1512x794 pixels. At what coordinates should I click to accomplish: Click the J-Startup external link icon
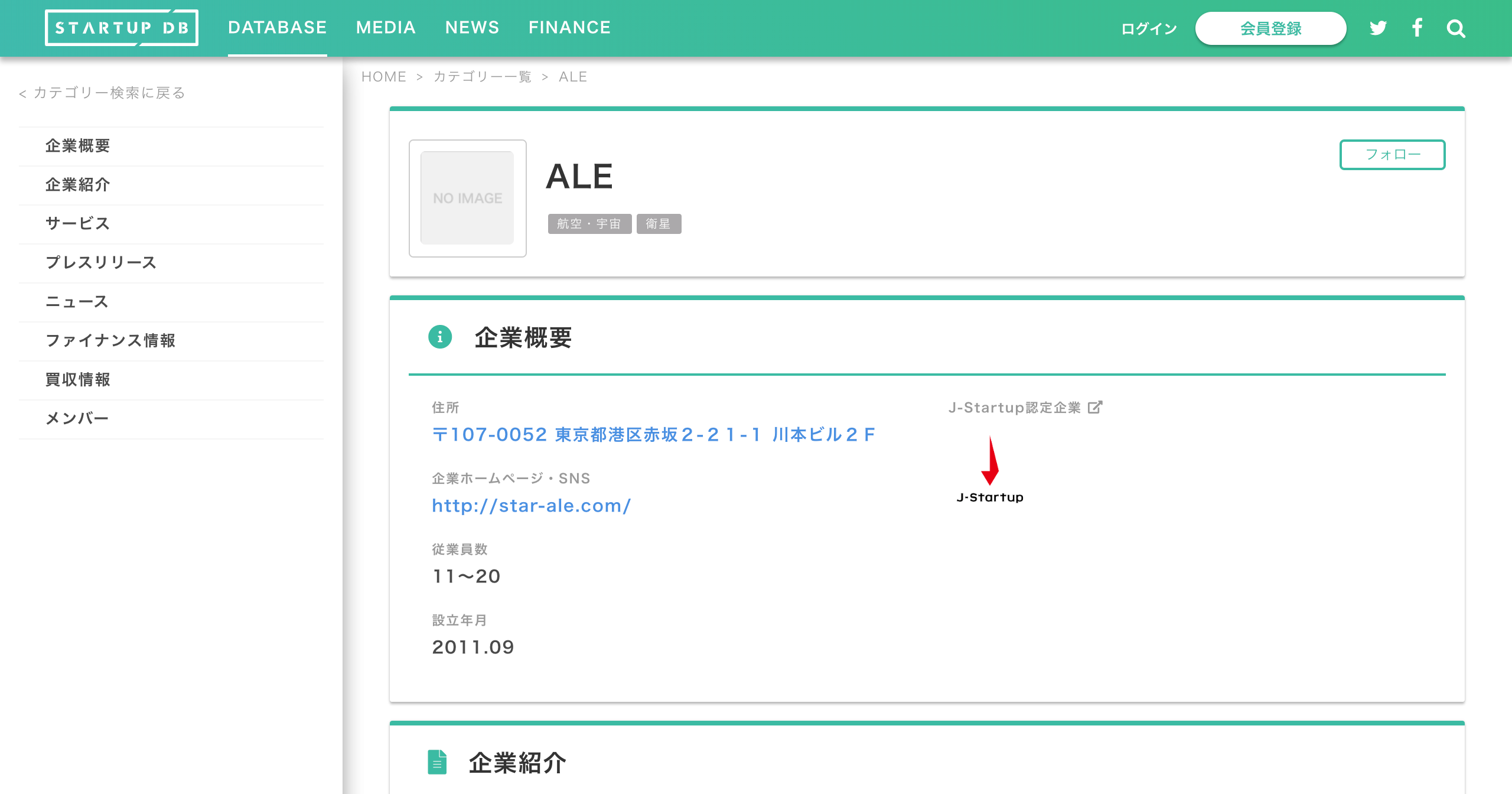1095,407
